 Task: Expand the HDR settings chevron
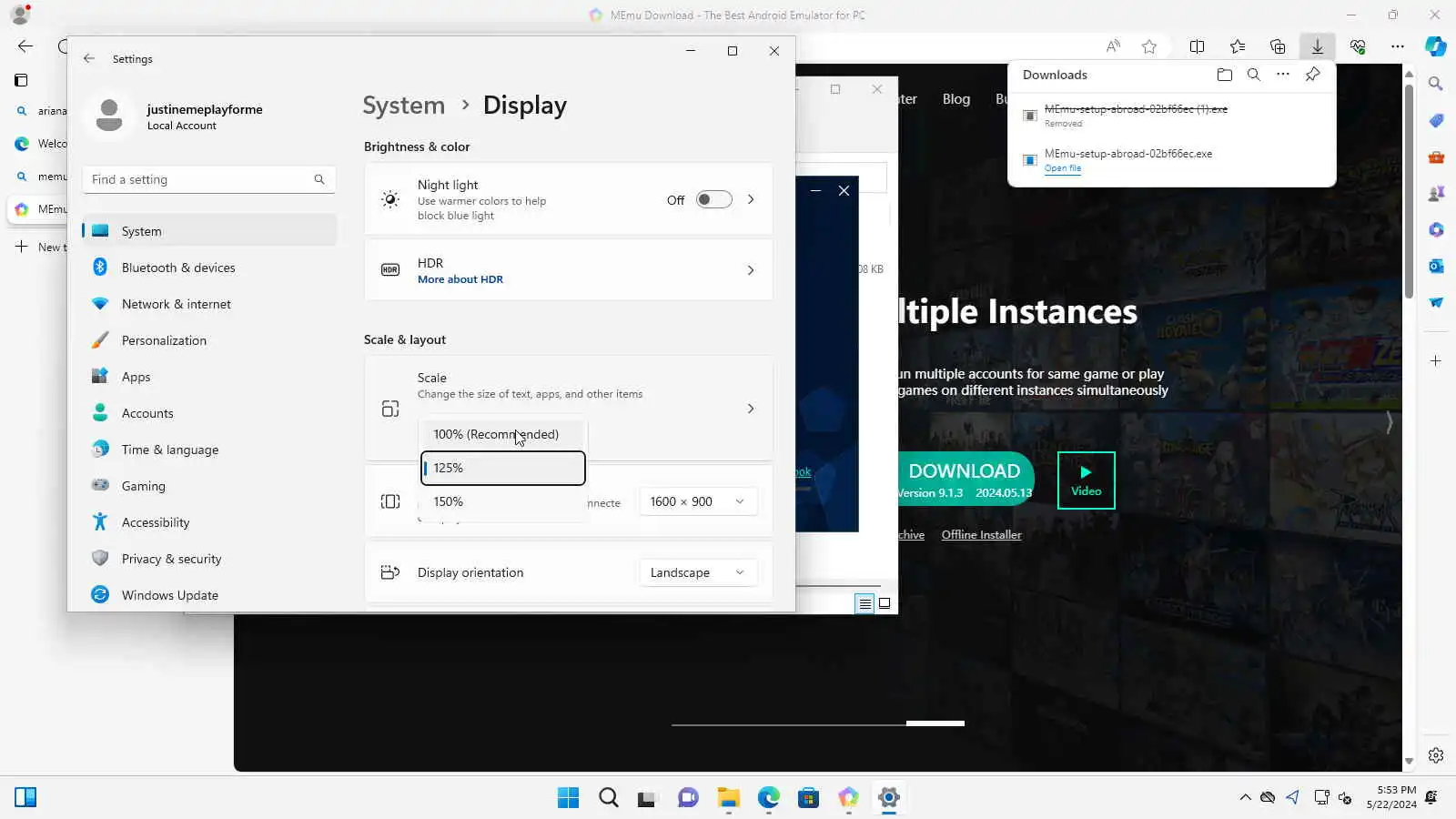pos(751,270)
